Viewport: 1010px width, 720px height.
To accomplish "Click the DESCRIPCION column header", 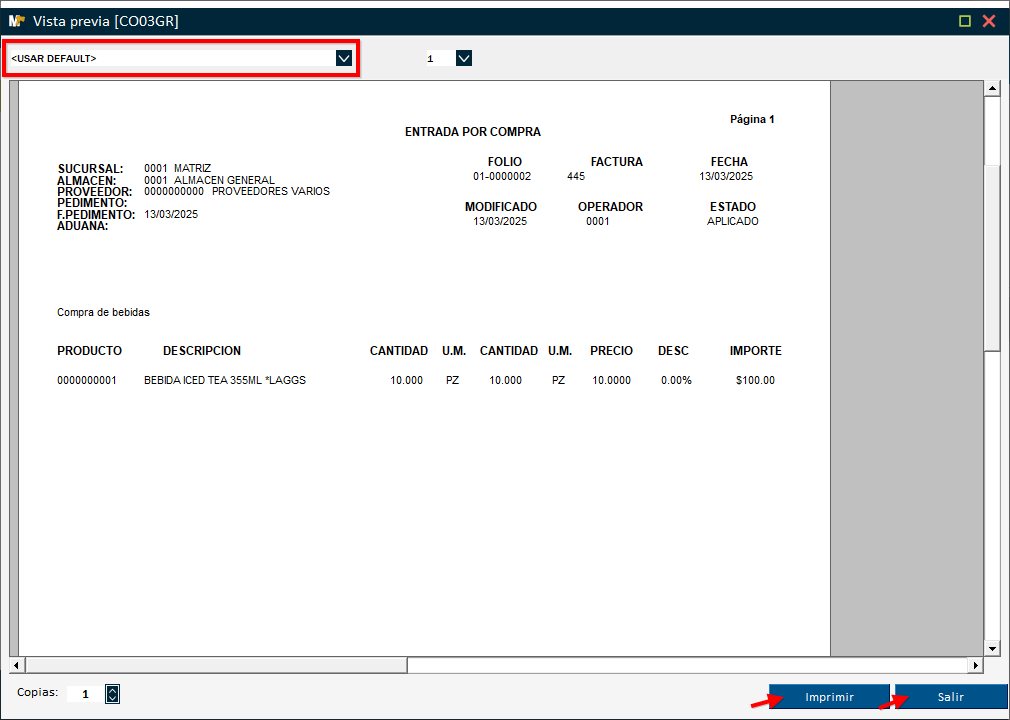I will point(202,351).
